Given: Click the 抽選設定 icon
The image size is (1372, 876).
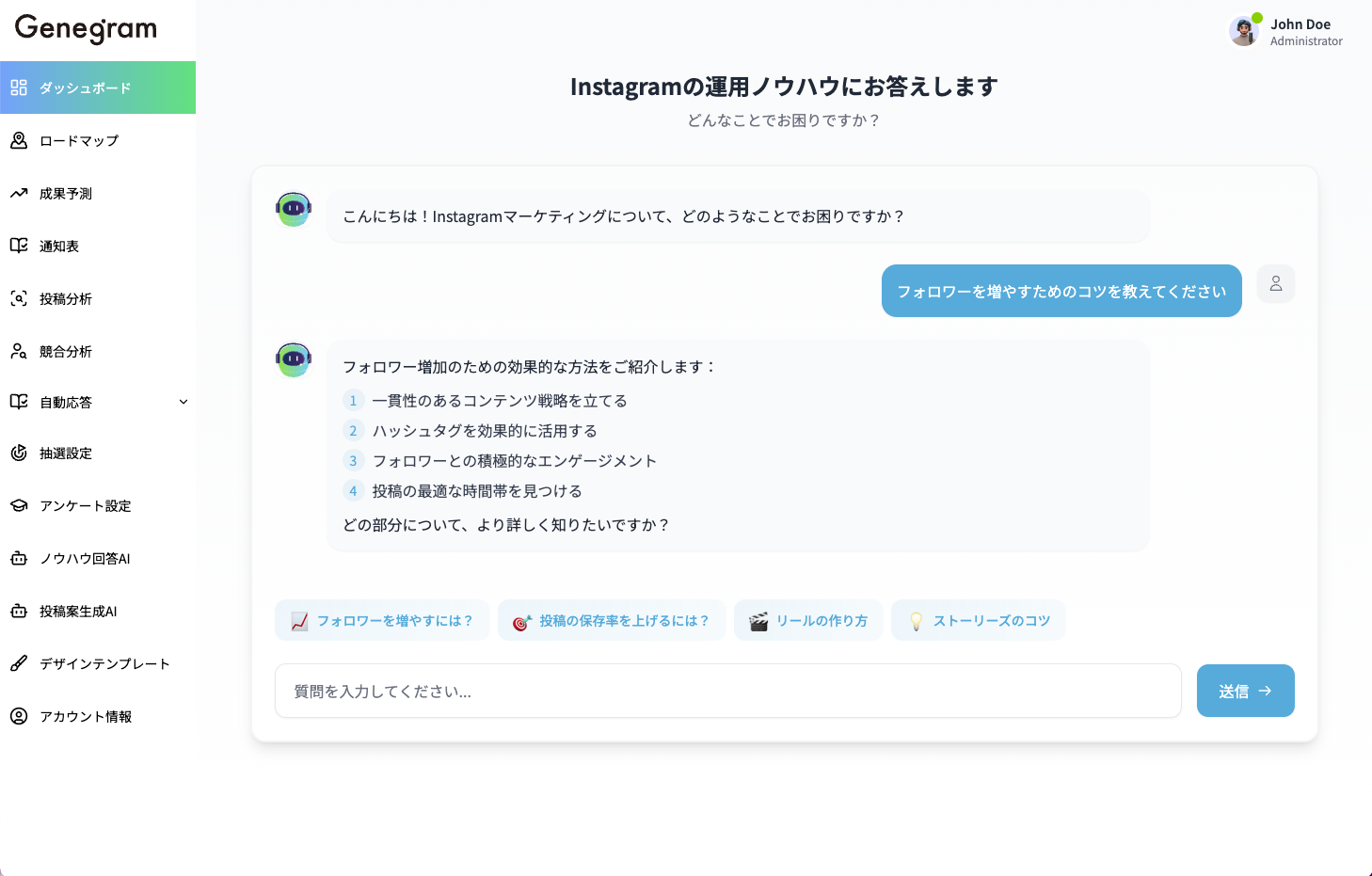Looking at the screenshot, I should click(x=19, y=453).
